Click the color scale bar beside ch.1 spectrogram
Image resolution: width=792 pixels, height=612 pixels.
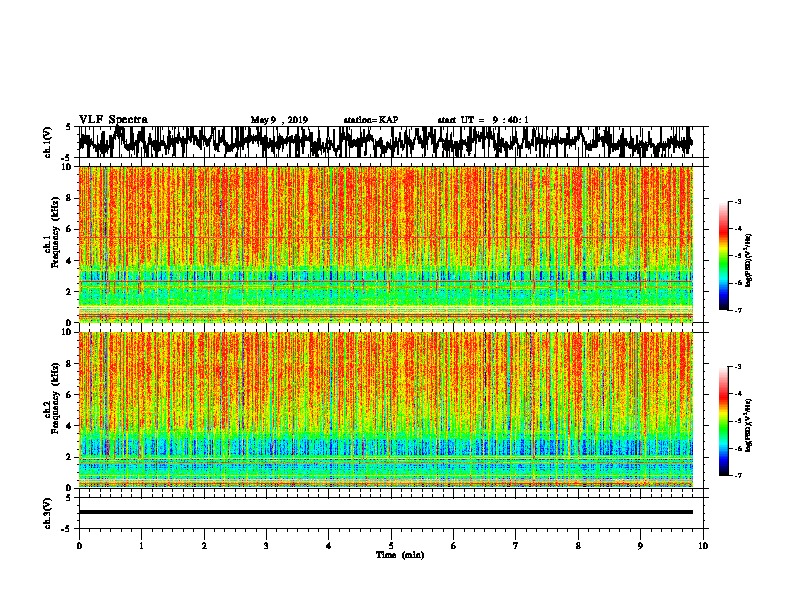click(x=724, y=256)
